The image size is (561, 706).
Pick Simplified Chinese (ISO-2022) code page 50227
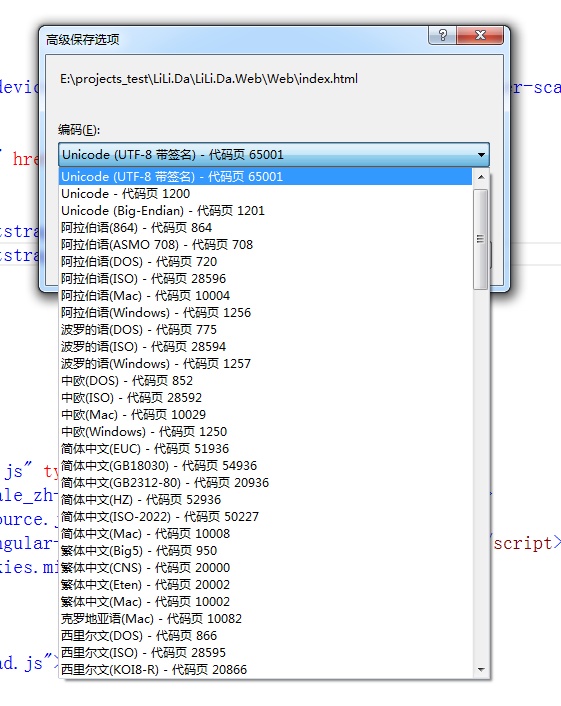point(266,517)
